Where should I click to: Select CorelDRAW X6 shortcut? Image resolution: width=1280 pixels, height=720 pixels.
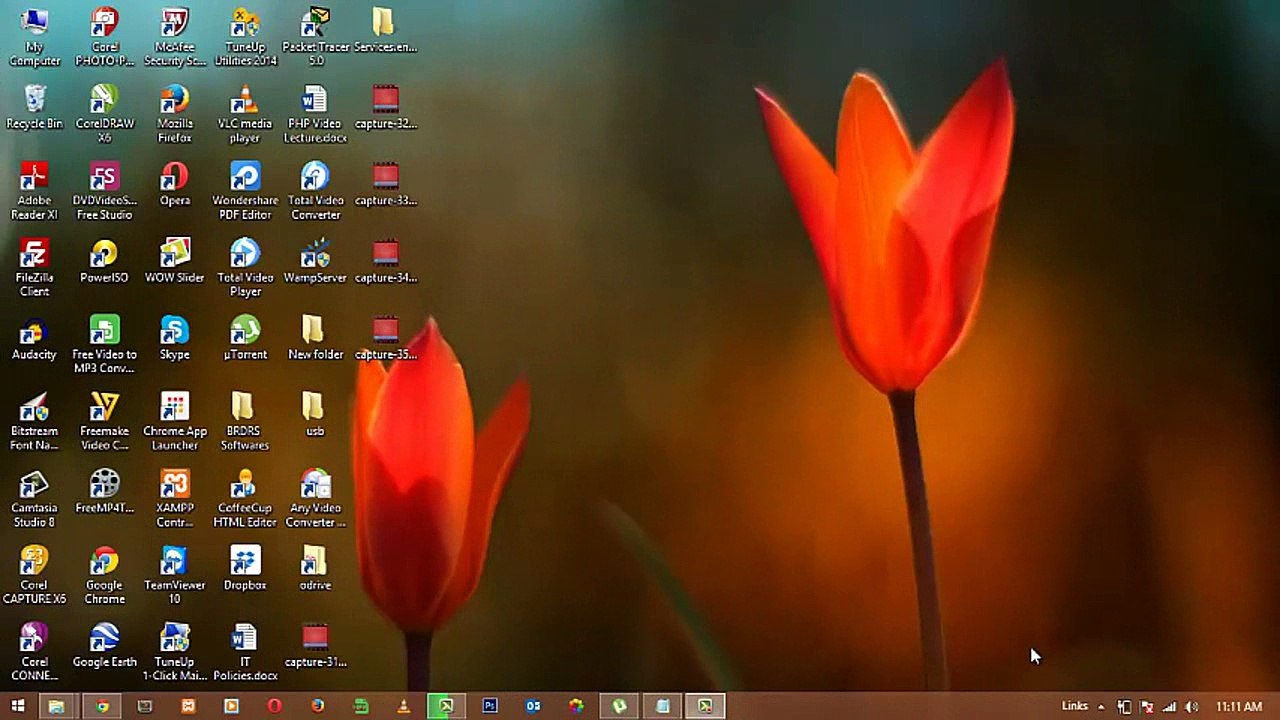(104, 114)
